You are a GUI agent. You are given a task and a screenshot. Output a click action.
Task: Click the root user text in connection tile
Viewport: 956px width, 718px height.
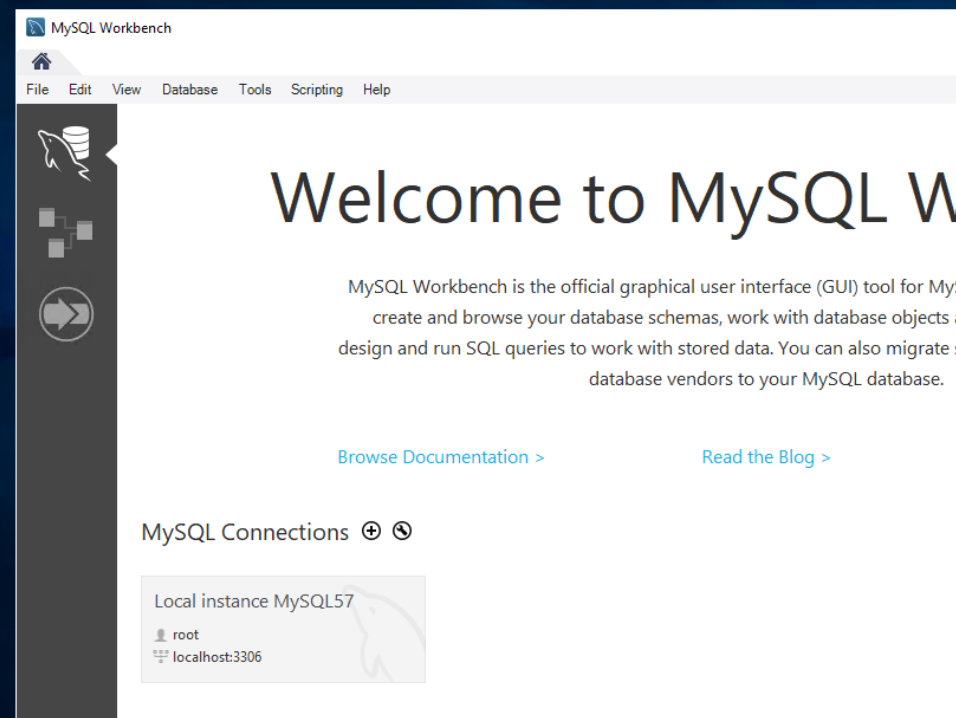(185, 634)
